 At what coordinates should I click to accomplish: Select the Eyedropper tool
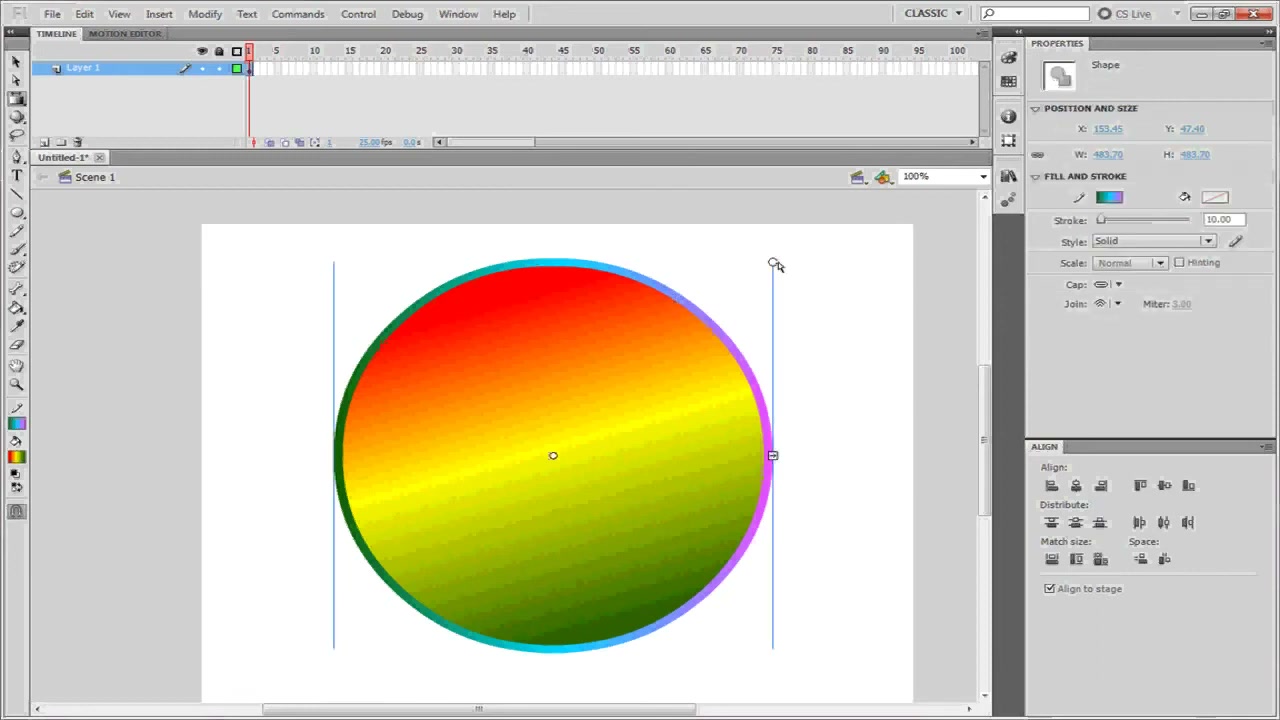coord(16,326)
